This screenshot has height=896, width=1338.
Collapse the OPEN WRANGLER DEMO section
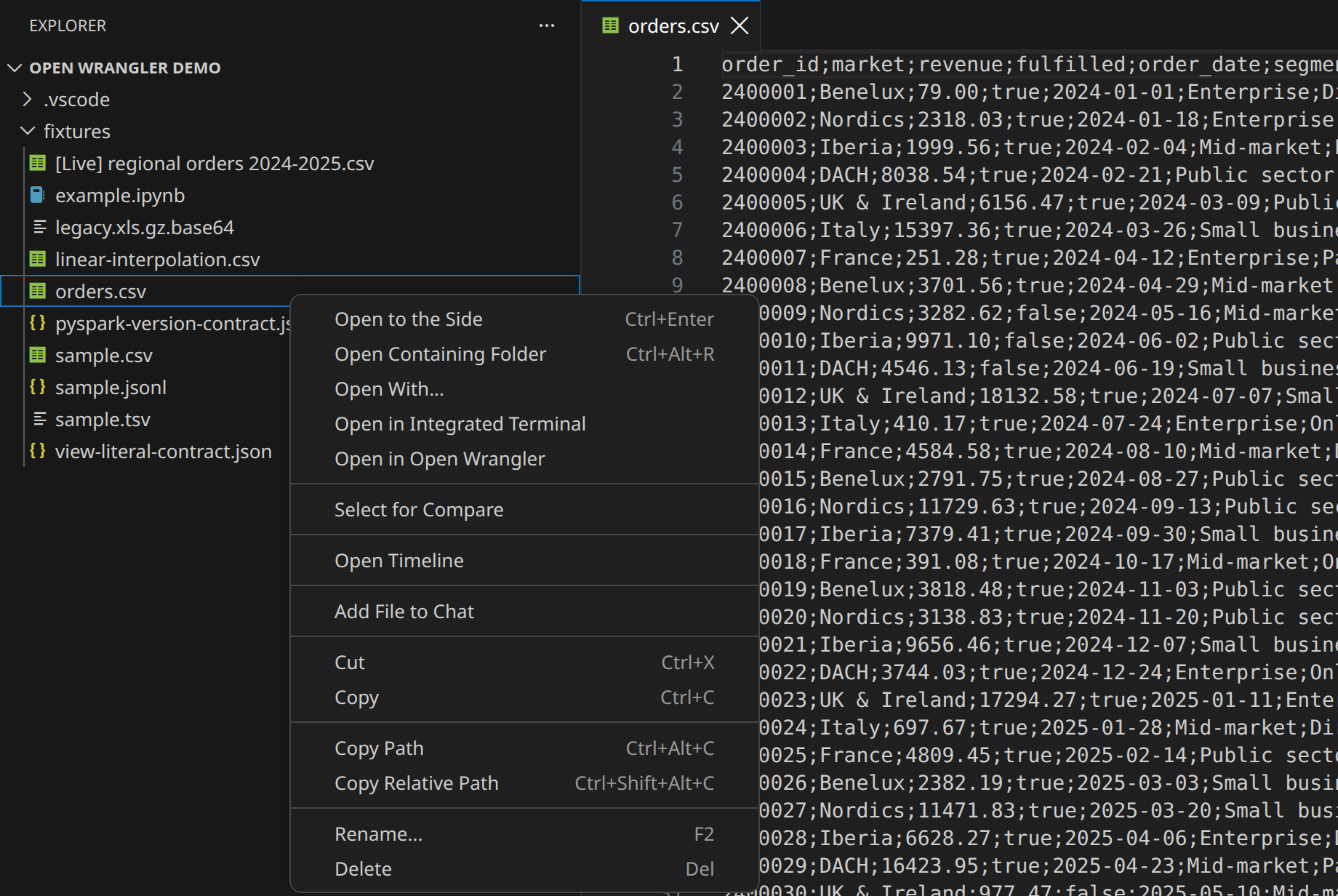tap(14, 68)
